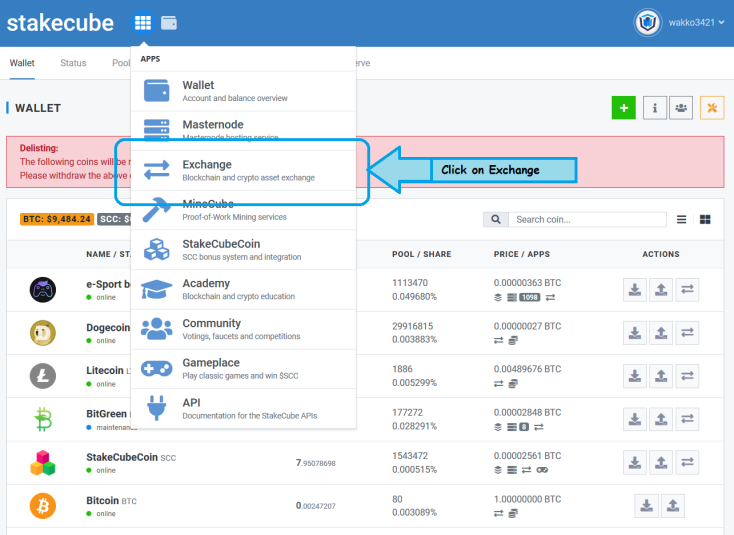Open the apps grid icon in header

pos(143,22)
